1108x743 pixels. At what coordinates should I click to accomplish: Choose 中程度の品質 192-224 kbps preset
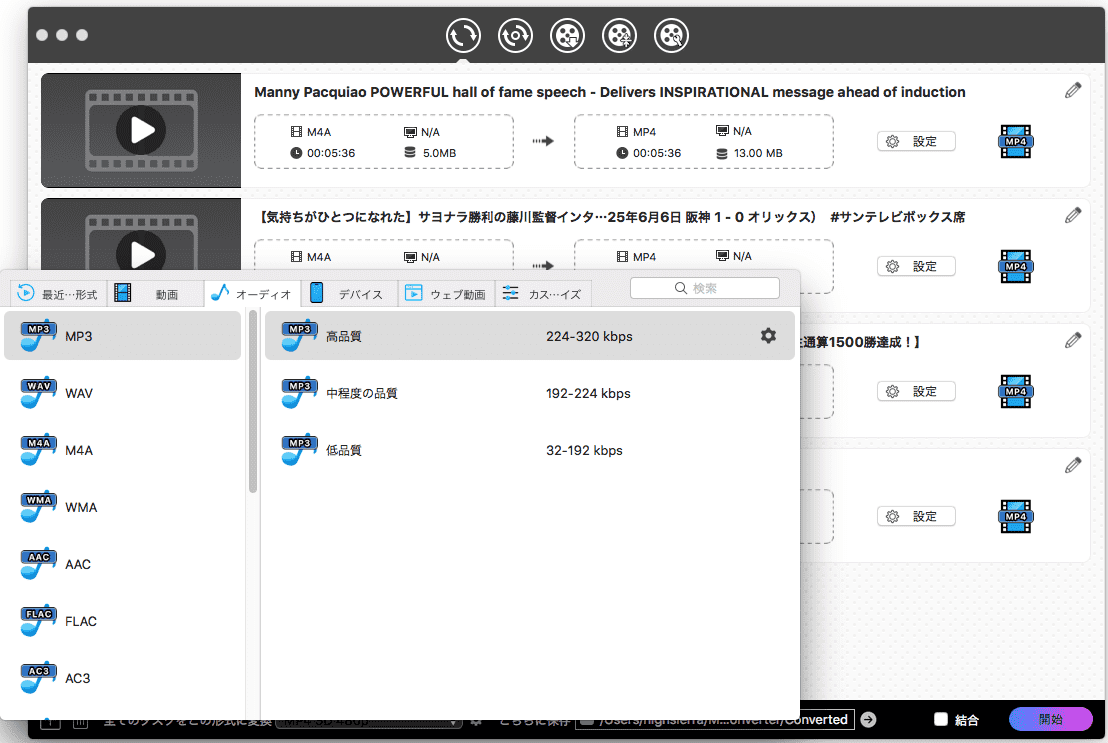530,393
